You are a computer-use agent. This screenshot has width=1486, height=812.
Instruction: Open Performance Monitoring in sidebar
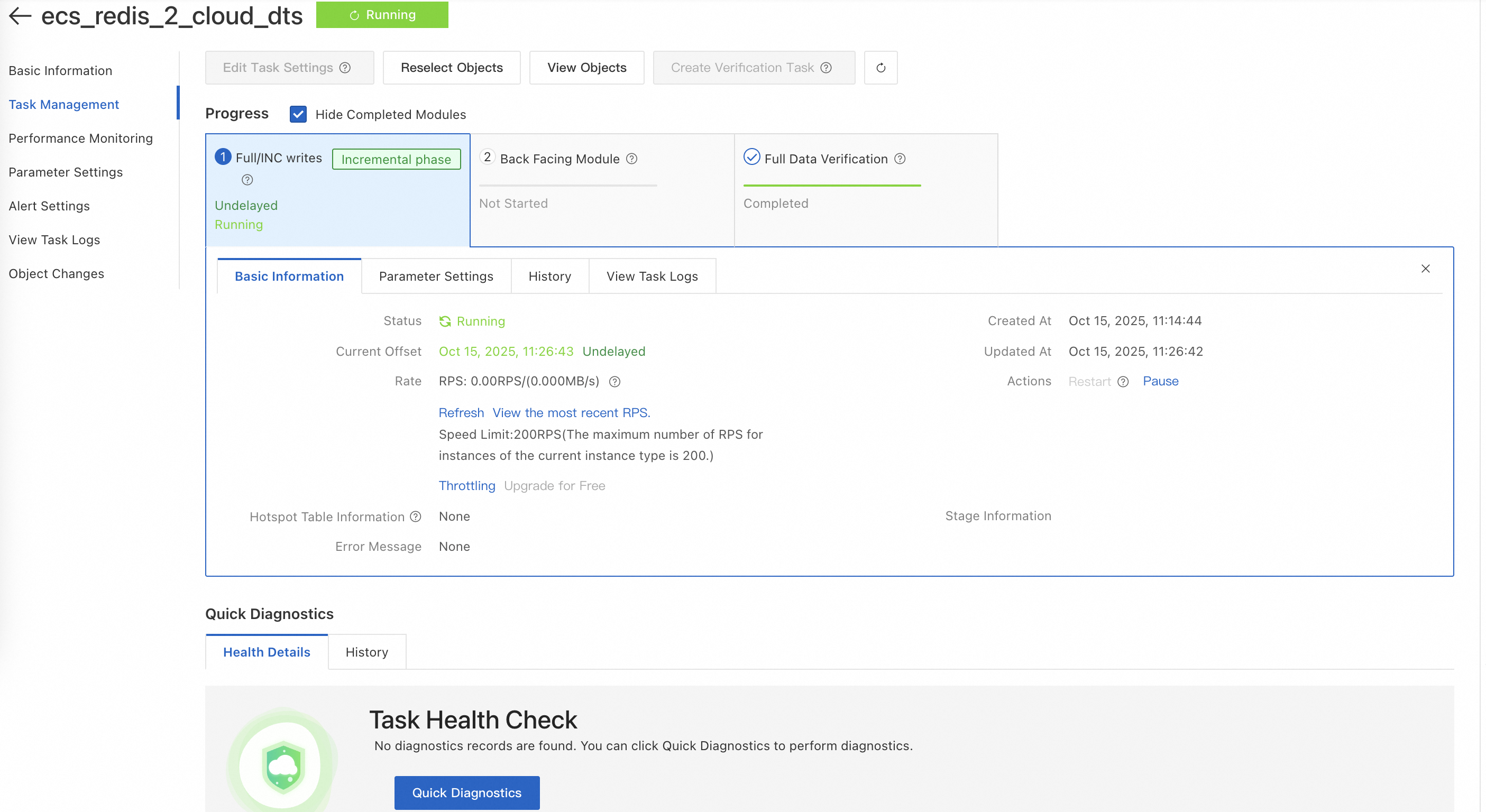tap(81, 139)
